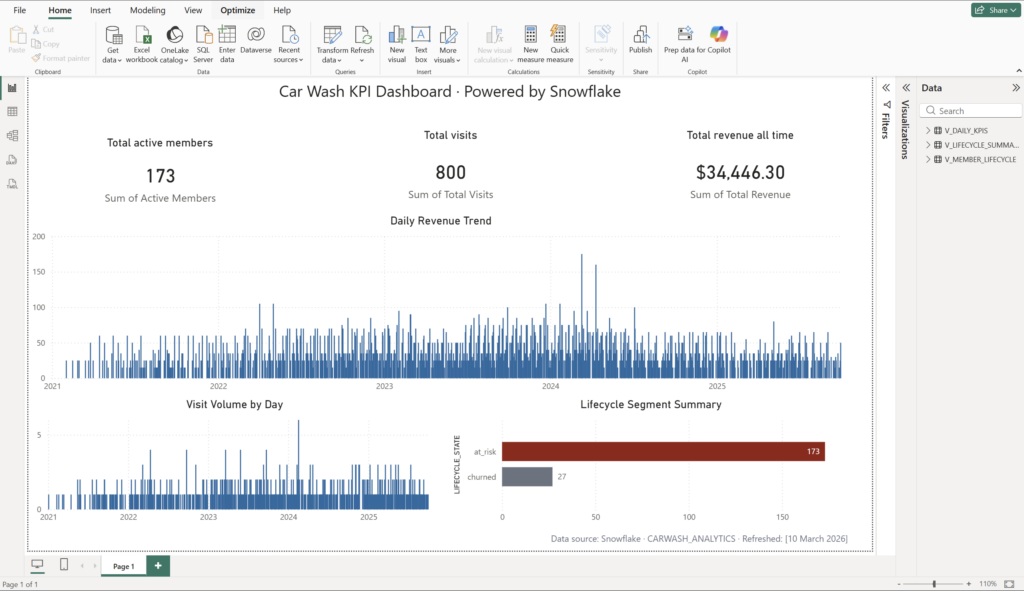
Task: Create a New measure
Action: (x=530, y=43)
